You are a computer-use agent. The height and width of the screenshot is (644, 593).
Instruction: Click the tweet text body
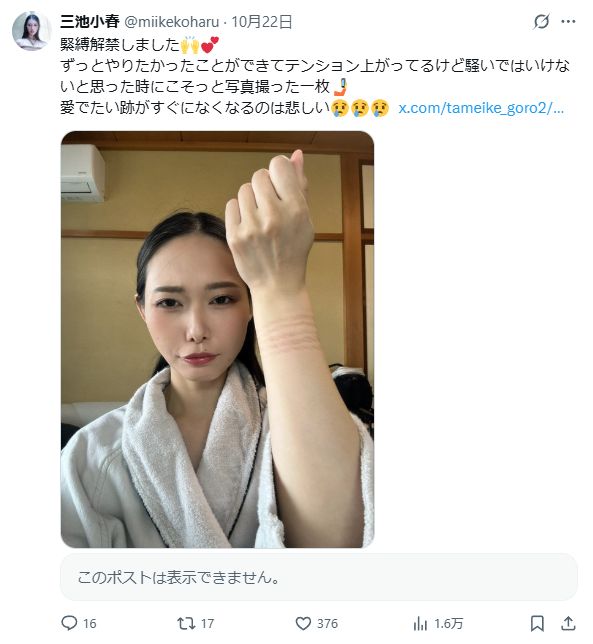(315, 76)
